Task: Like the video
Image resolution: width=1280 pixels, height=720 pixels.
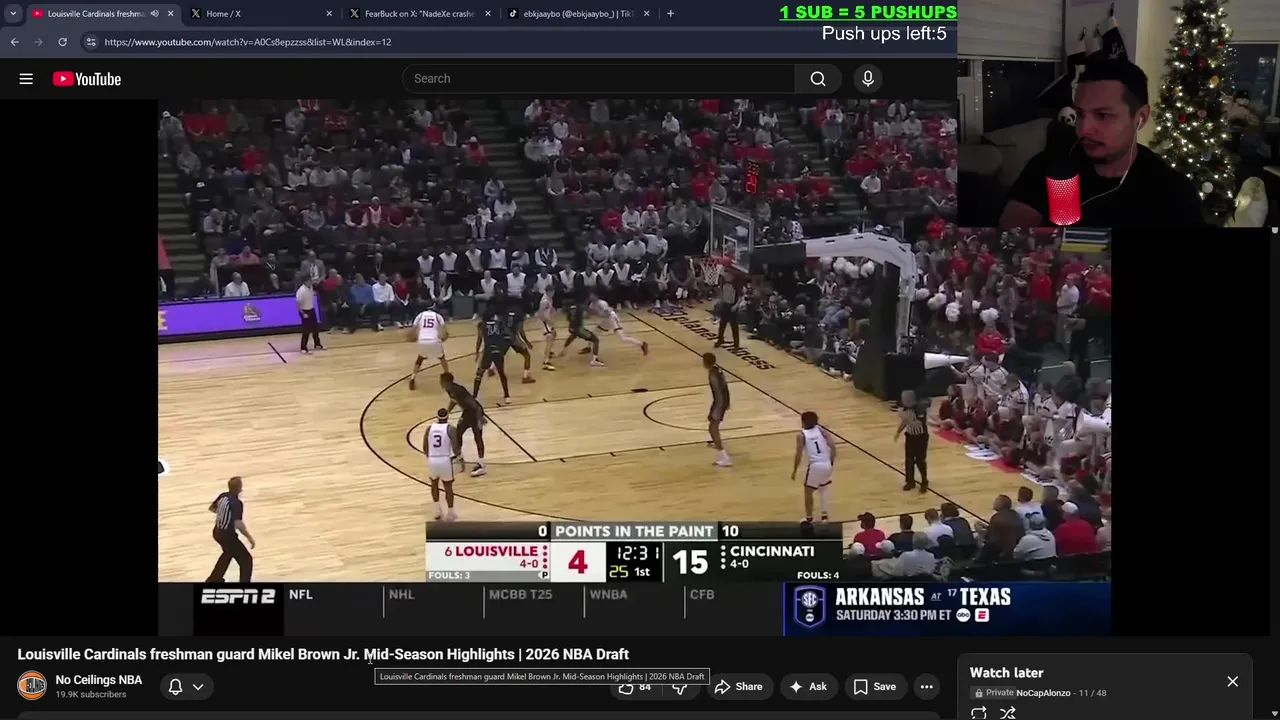Action: coord(634,687)
